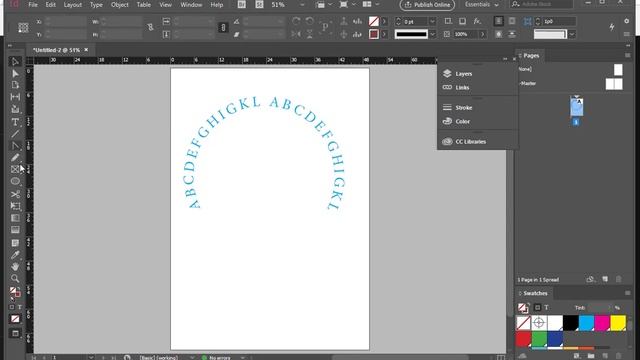
Task: Open the Layout menu
Action: tap(73, 5)
